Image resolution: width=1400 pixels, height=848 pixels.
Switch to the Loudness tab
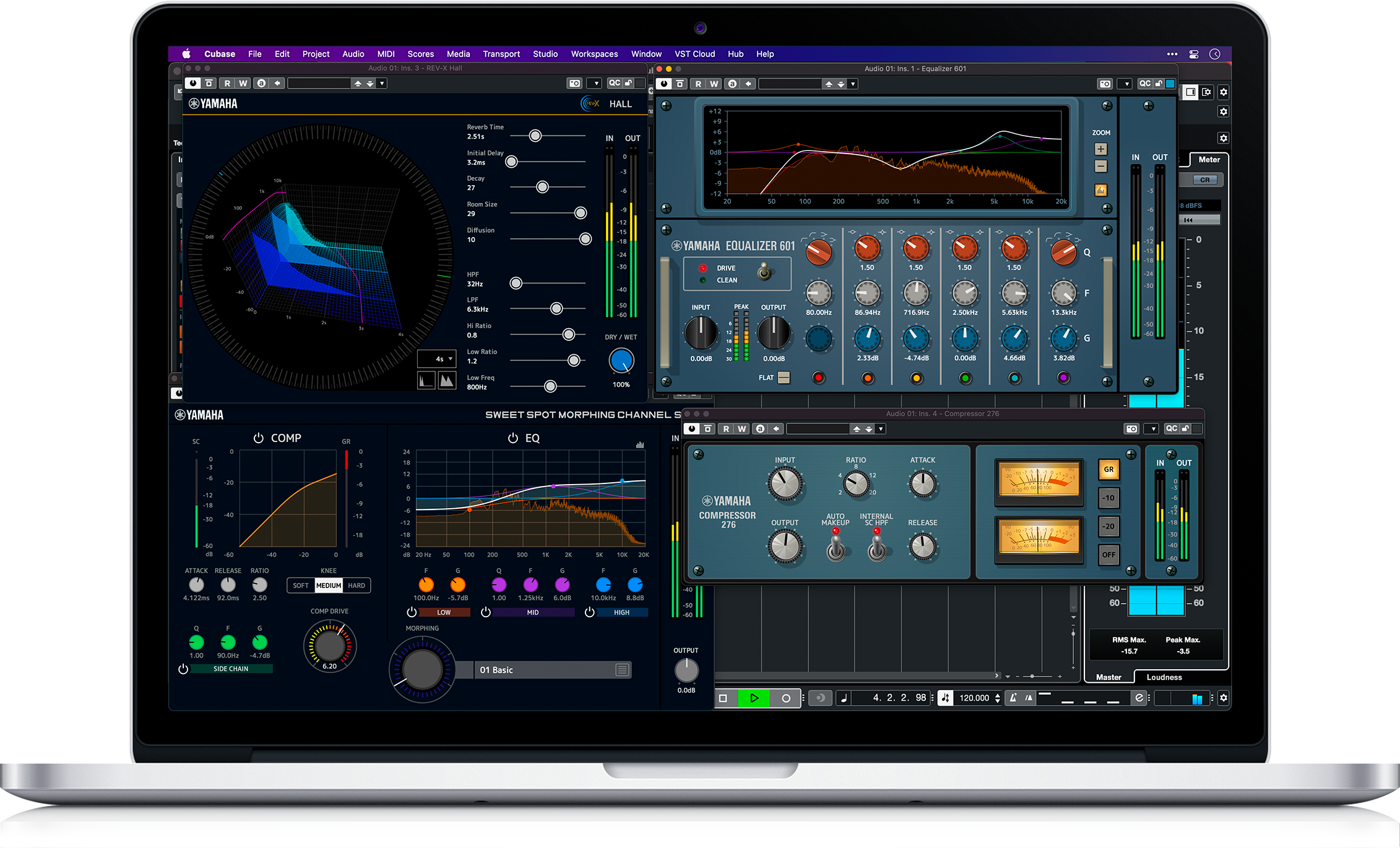pyautogui.click(x=1164, y=677)
